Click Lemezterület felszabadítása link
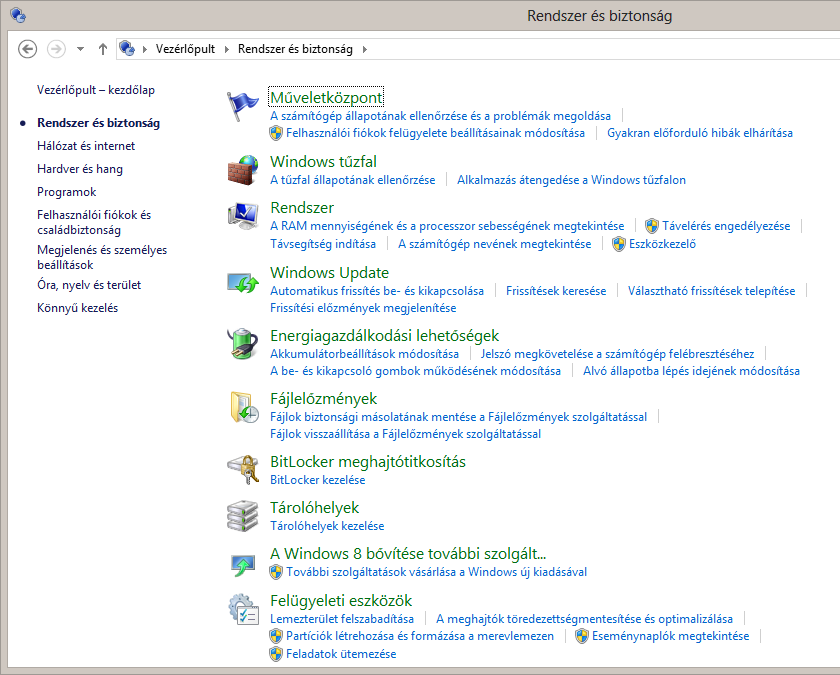 coord(342,619)
